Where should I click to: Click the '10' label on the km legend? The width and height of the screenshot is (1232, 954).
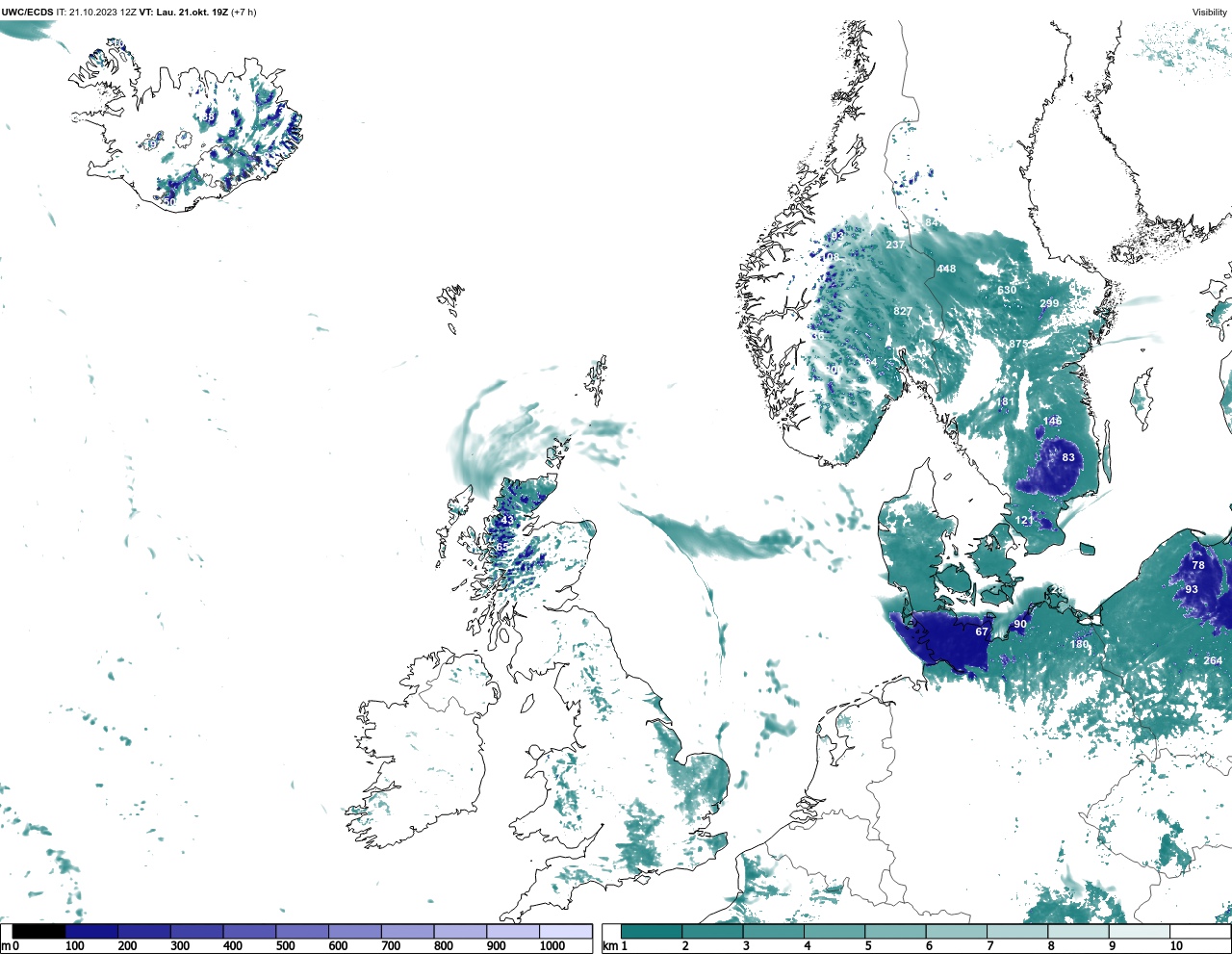[1176, 946]
